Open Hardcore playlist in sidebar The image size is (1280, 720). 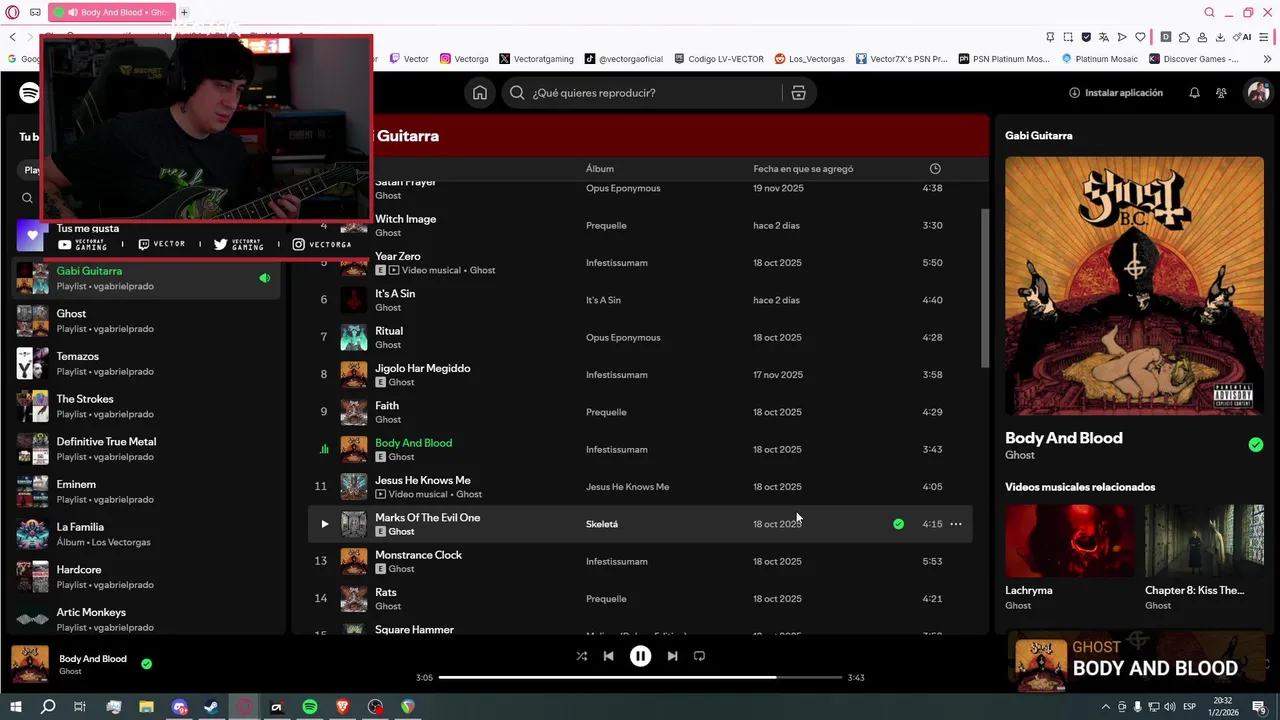click(145, 577)
